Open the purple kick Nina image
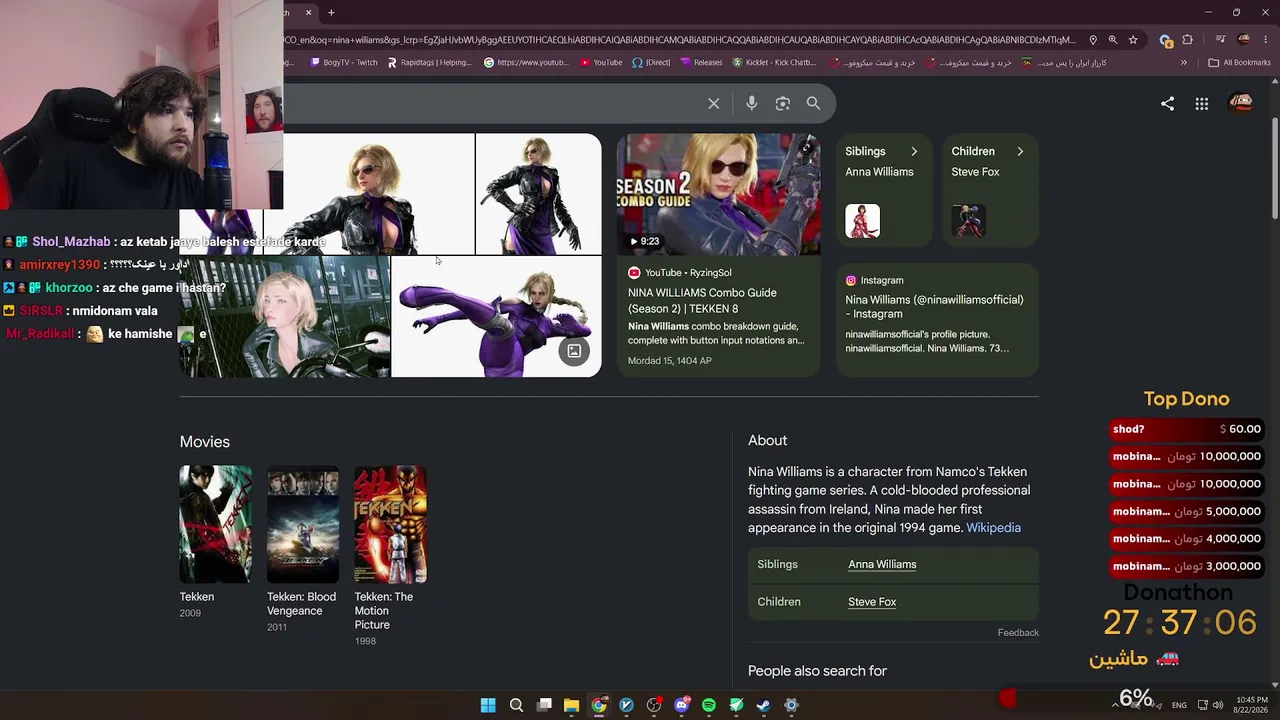 [496, 317]
